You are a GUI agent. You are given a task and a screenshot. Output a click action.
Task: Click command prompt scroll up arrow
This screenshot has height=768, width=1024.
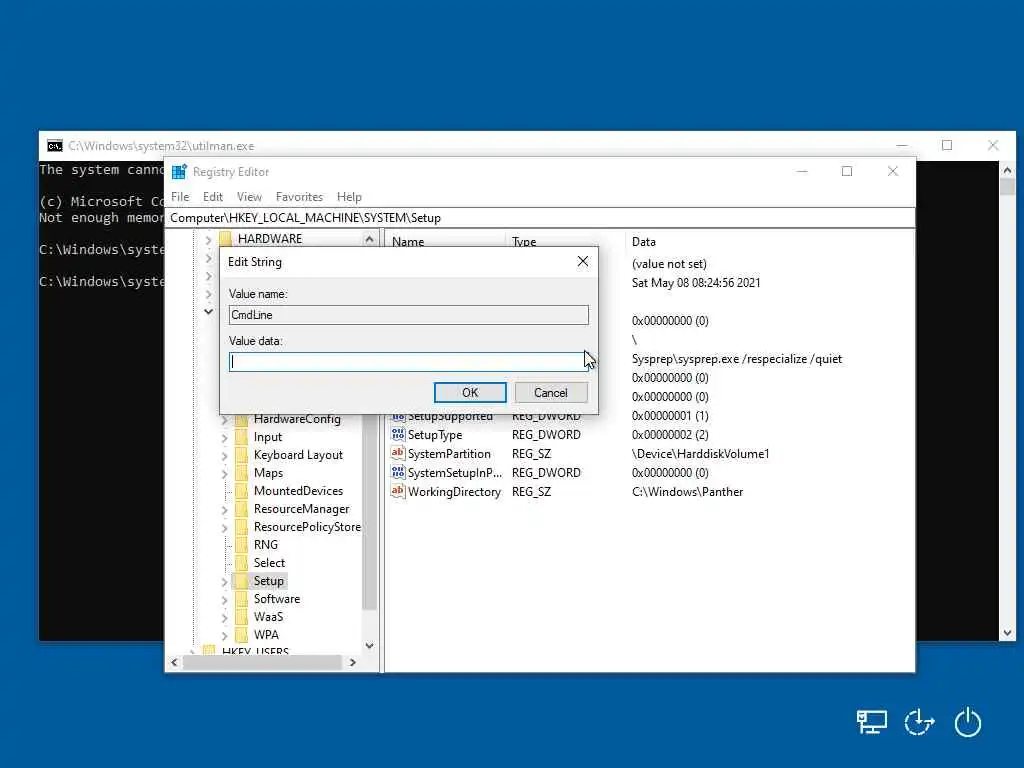coord(1007,170)
